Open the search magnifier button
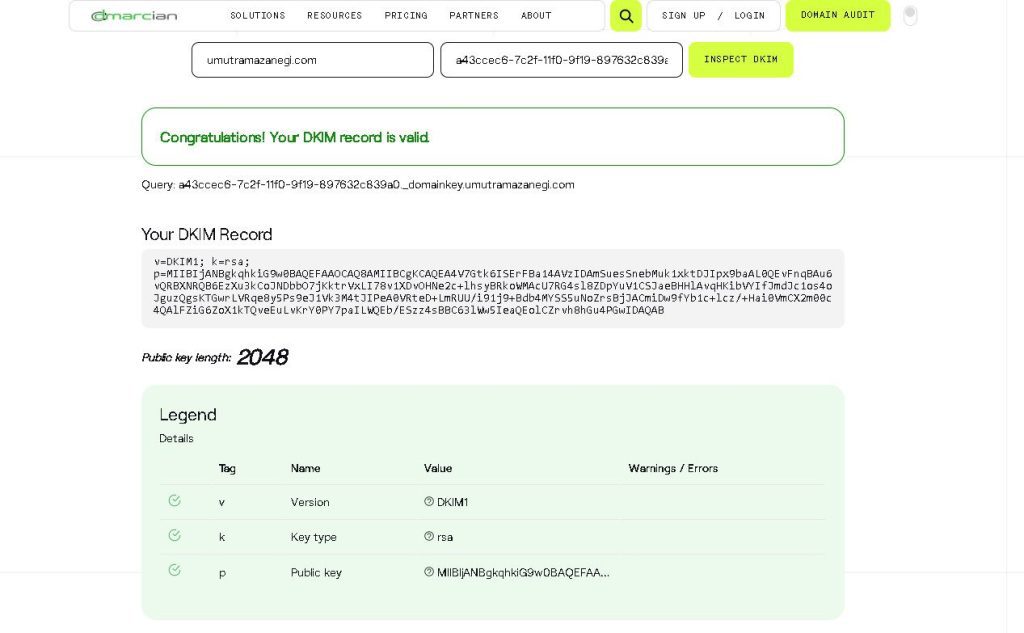This screenshot has height=633, width=1024. coord(626,16)
